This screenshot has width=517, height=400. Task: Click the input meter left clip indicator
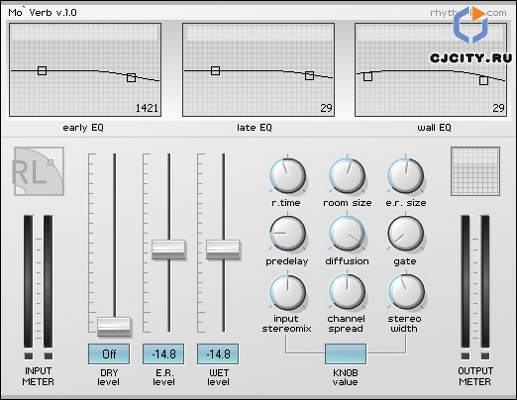pos(29,356)
